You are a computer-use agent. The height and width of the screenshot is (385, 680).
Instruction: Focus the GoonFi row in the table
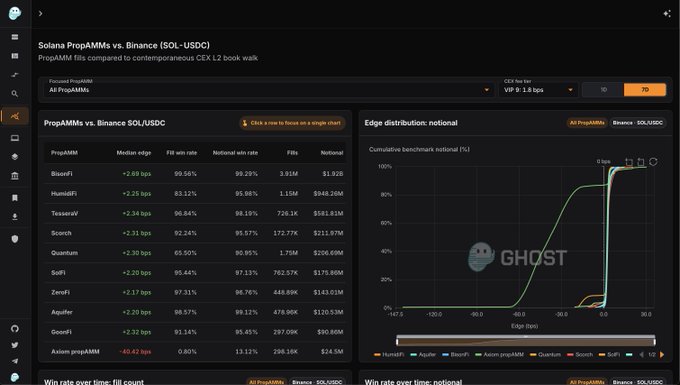(x=195, y=332)
